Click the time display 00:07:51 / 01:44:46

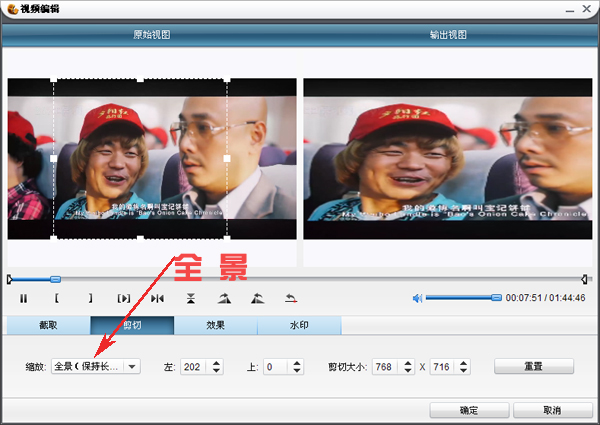tap(545, 298)
